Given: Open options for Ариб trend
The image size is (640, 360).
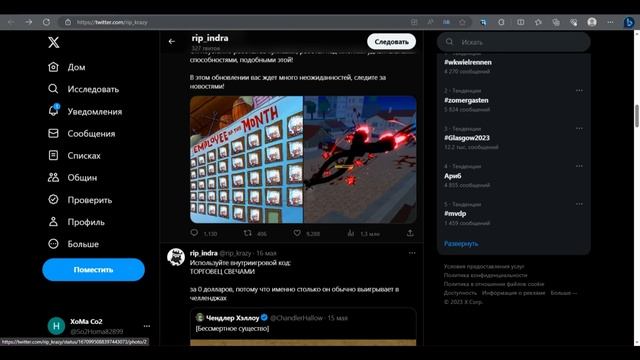Looking at the screenshot, I should (x=579, y=166).
